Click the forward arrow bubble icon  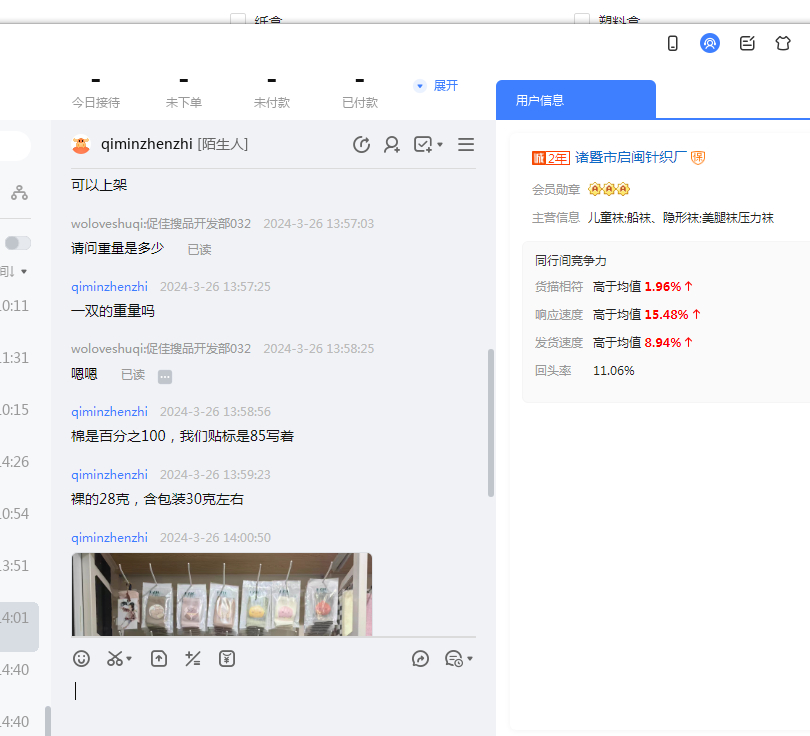(421, 658)
